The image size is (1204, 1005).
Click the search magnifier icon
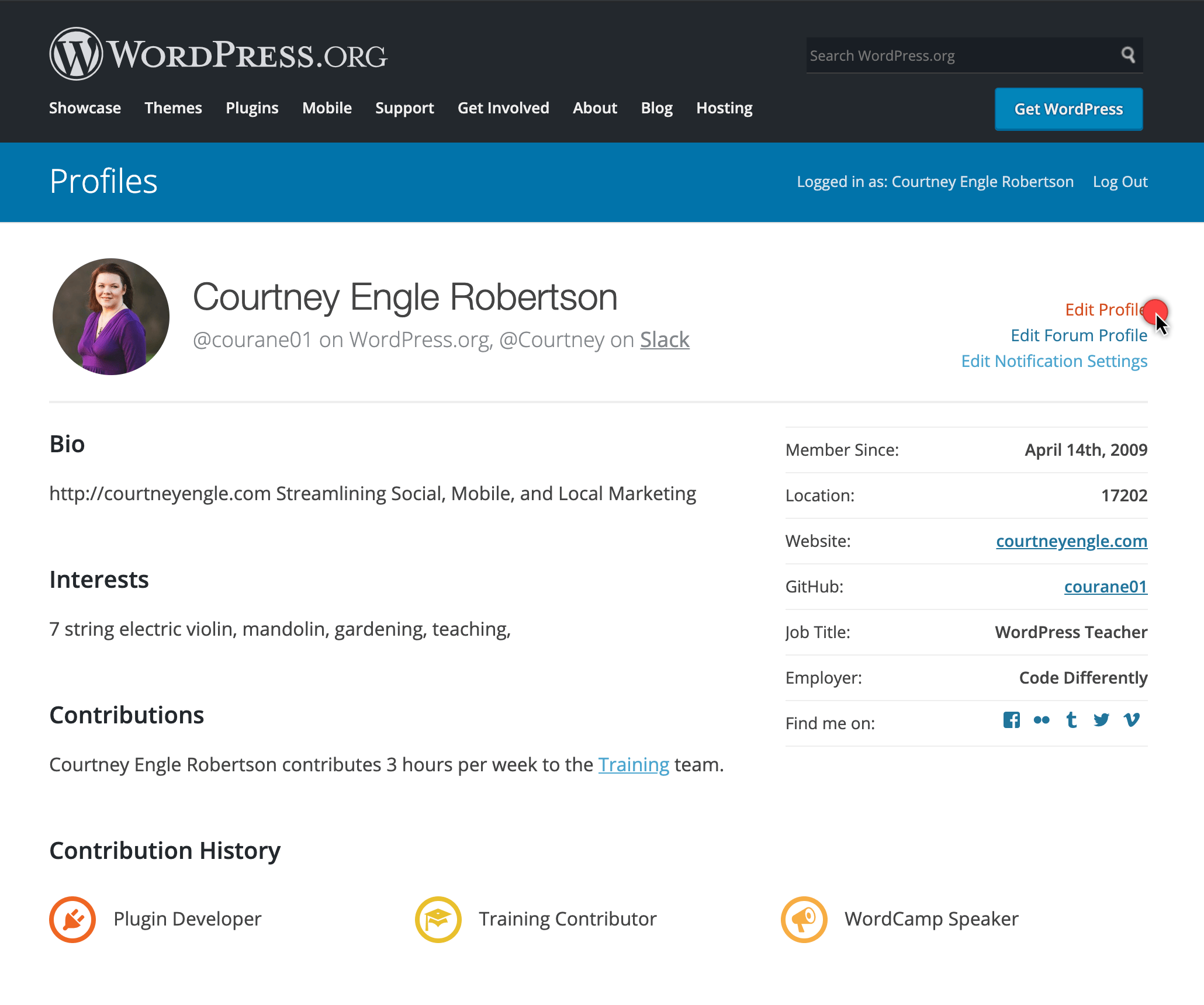coord(1128,55)
